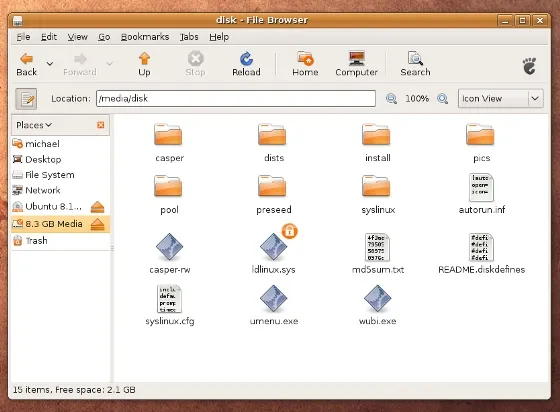Screen dimensions: 560x412
Task: Select the preseed folder
Action: [x=274, y=194]
